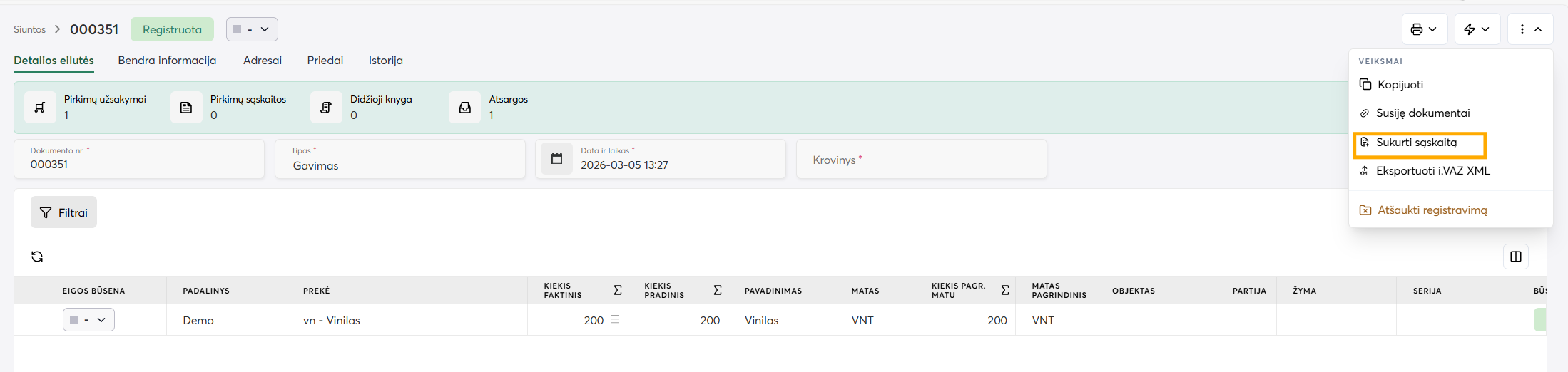The image size is (1568, 372).
Task: Click the Pirkimų užsakymai cart icon
Action: coord(40,108)
